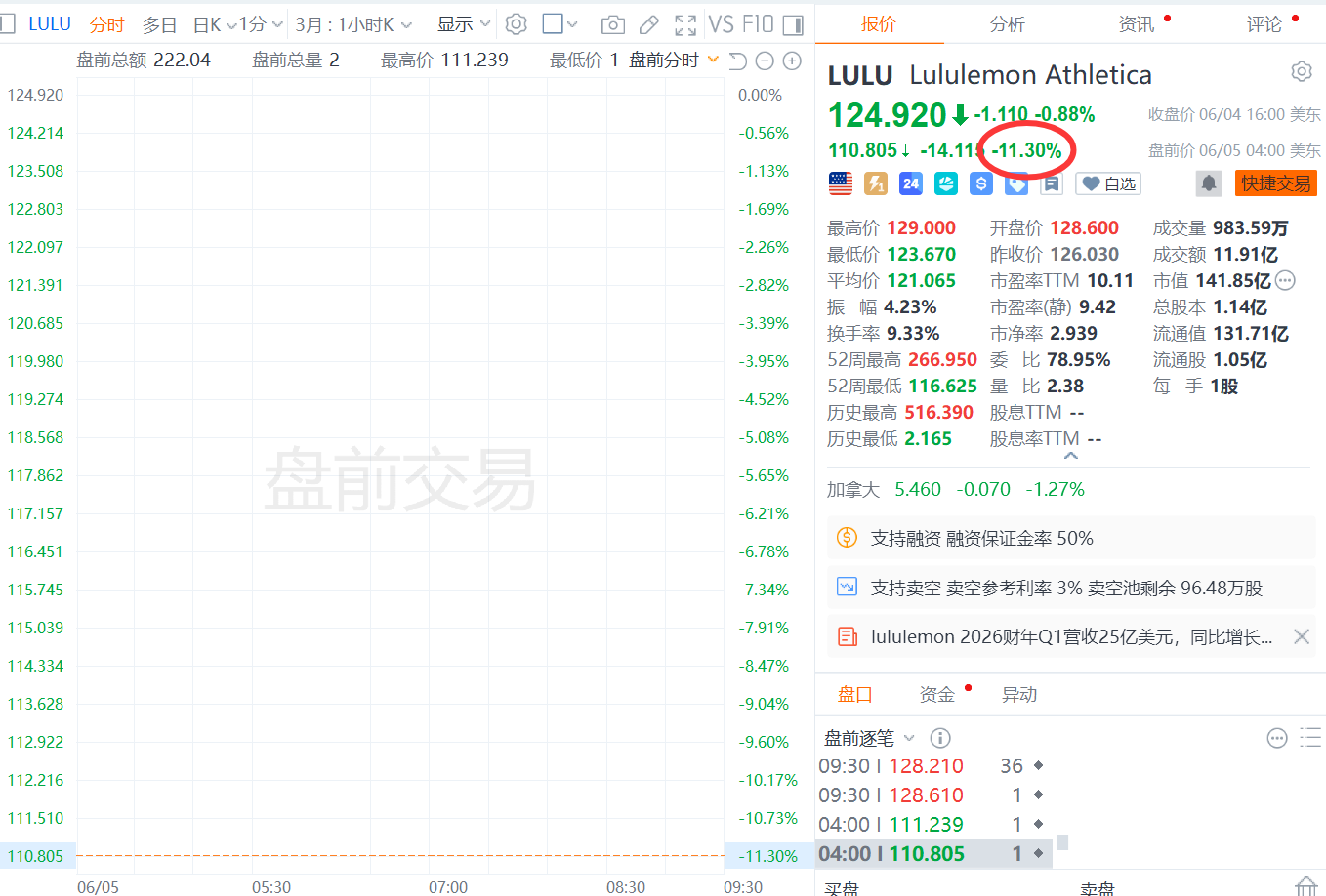Screen dimensions: 1326x896
Task: Click the blue 24-hour trading icon
Action: click(911, 183)
